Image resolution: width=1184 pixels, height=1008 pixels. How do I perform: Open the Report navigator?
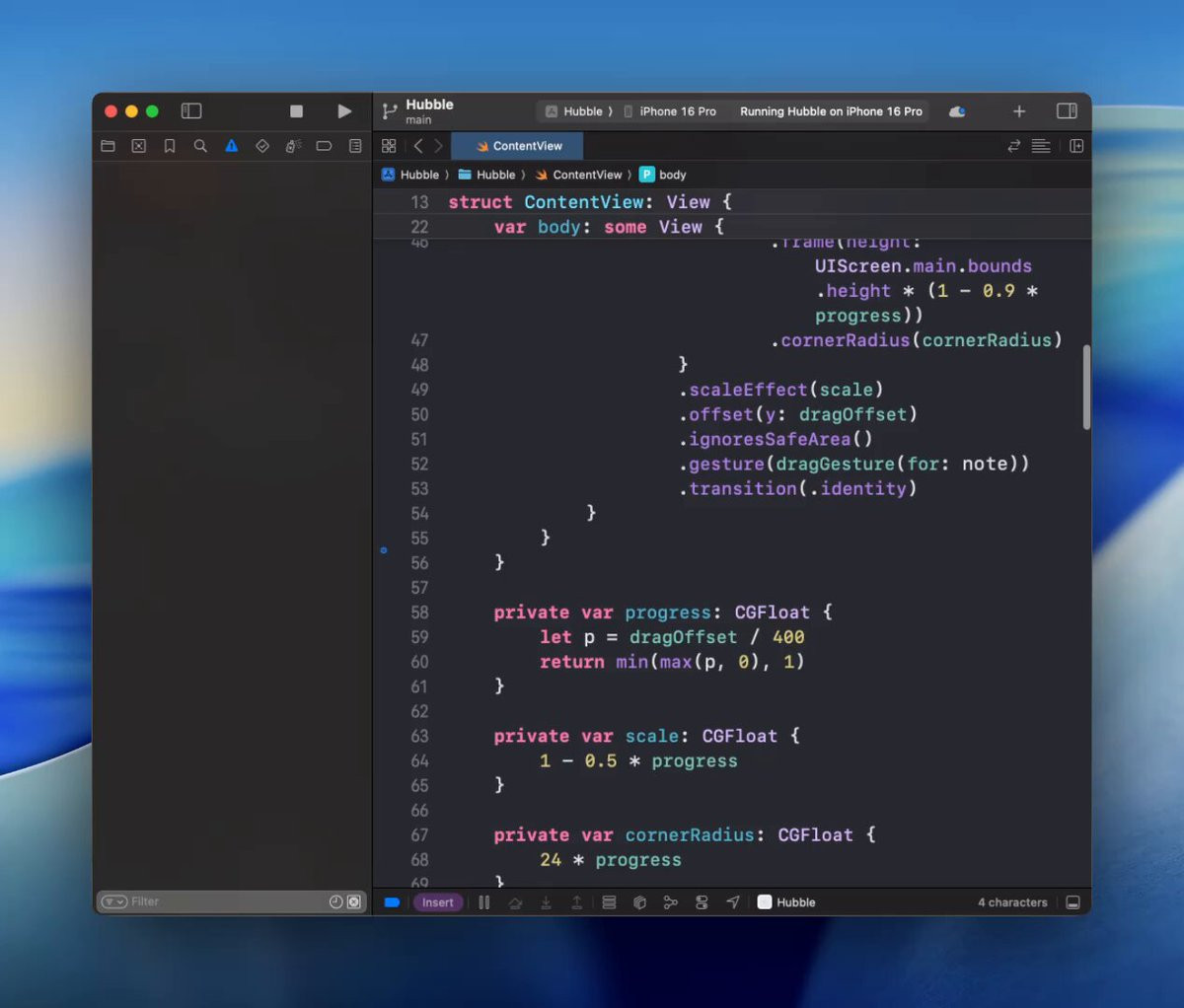coord(355,146)
